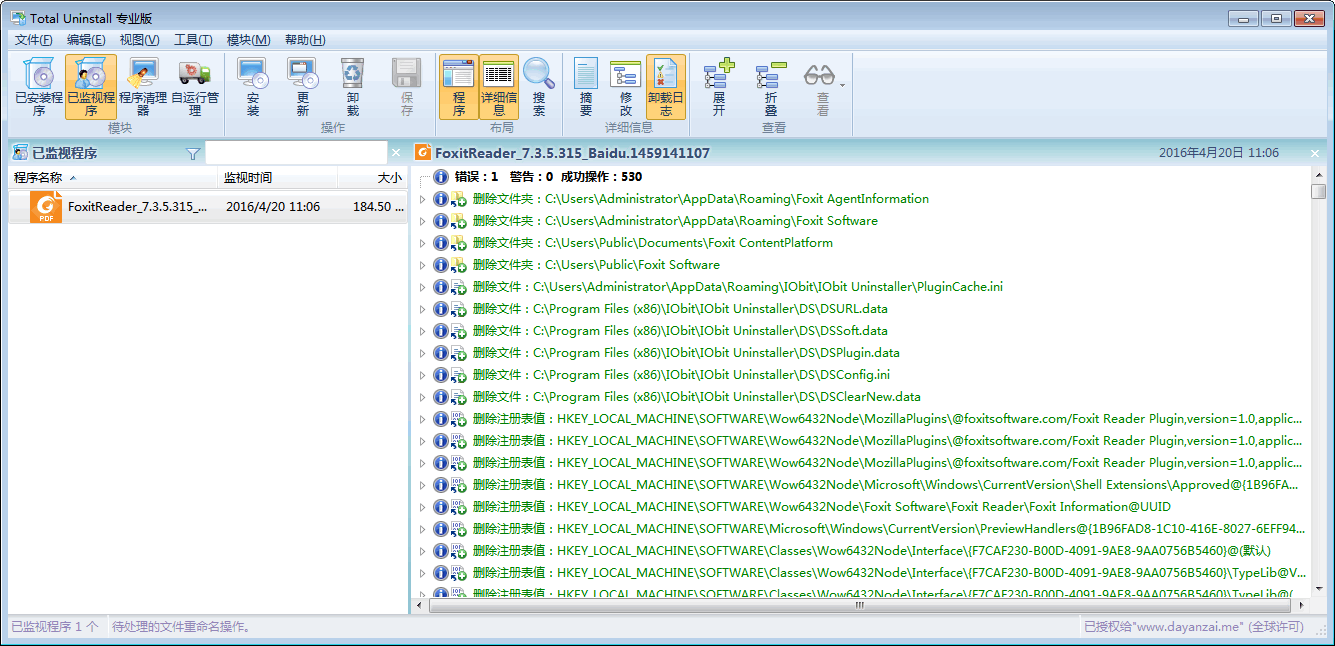Toggle the 详细信息 layout button
This screenshot has width=1335, height=646.
(x=499, y=87)
